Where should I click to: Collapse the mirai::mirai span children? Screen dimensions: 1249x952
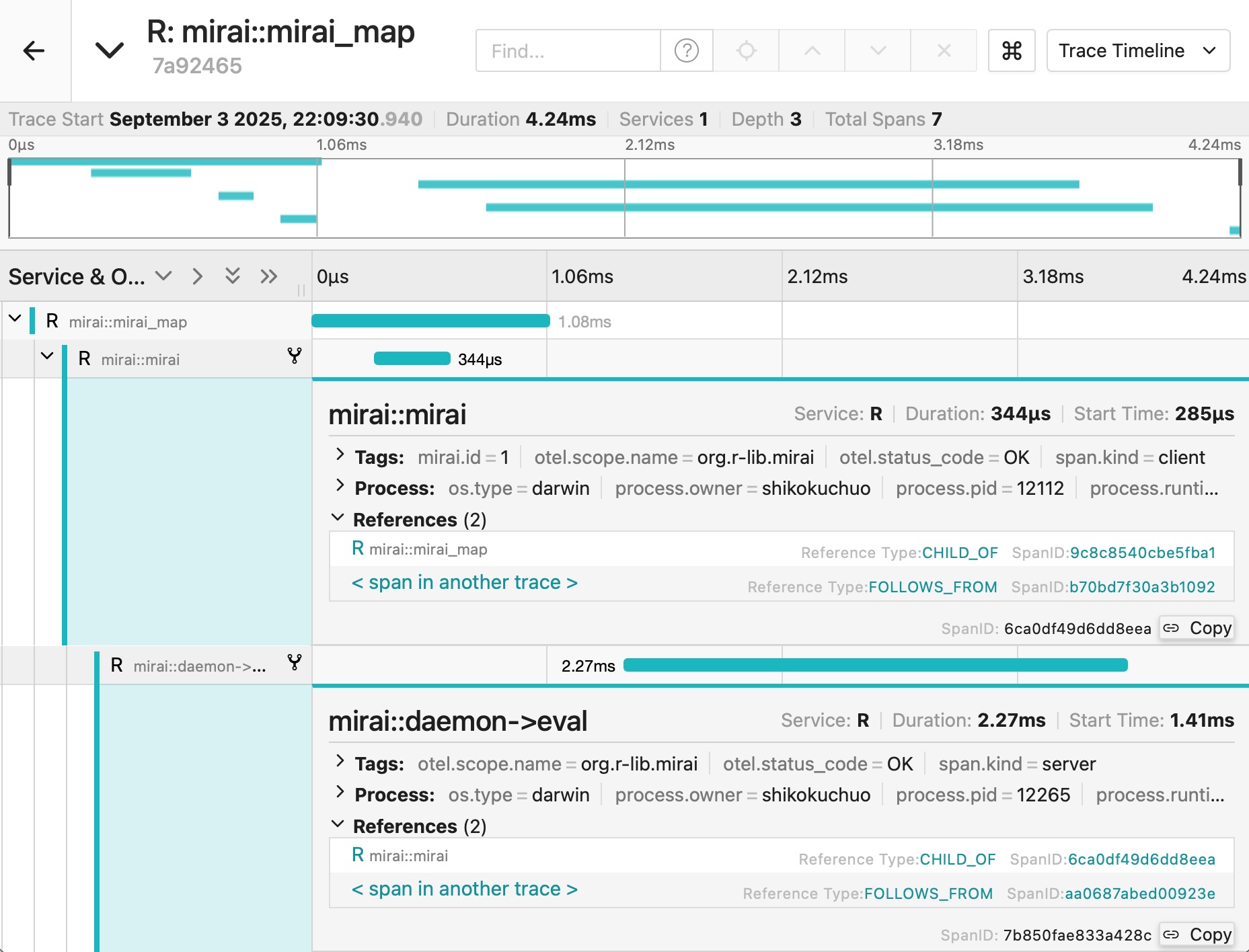[47, 358]
